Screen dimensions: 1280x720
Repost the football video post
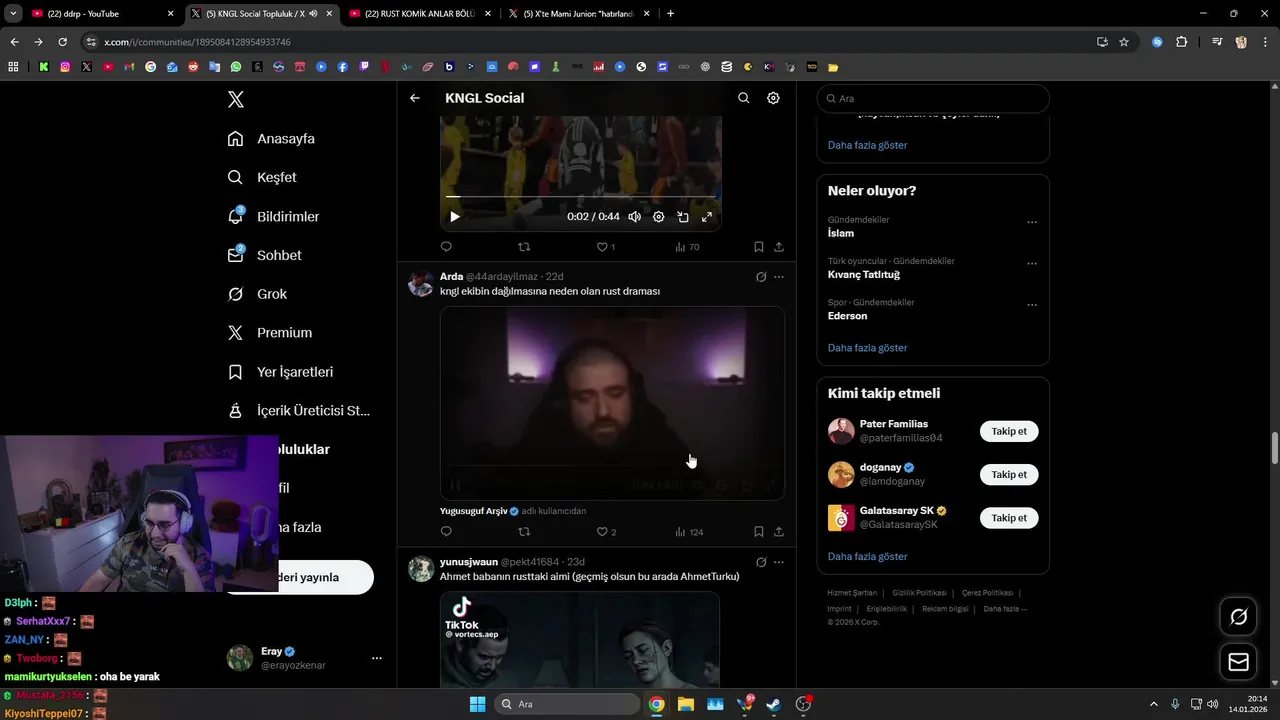[523, 247]
